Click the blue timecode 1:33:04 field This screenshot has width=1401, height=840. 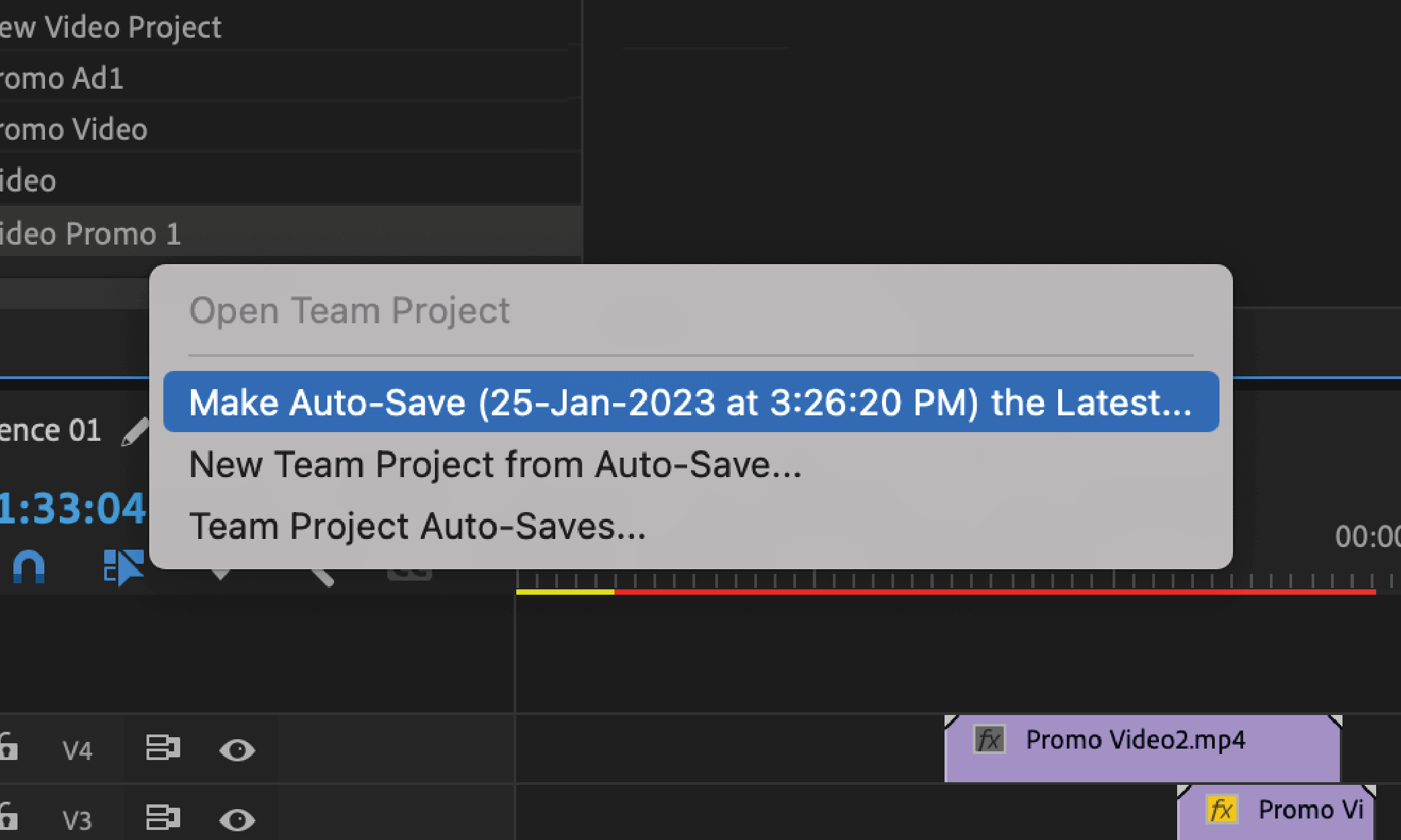pos(71,507)
